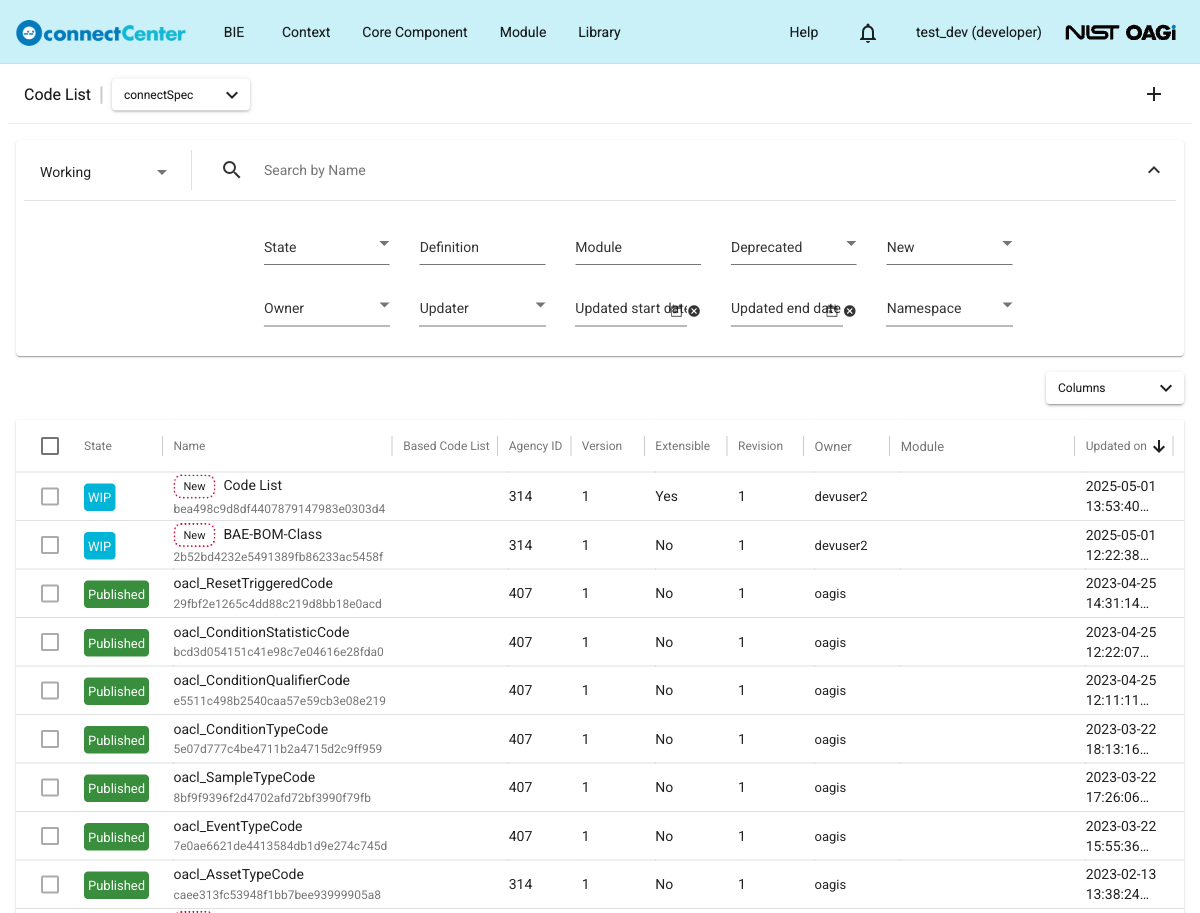Open the Code List entry link

[253, 485]
